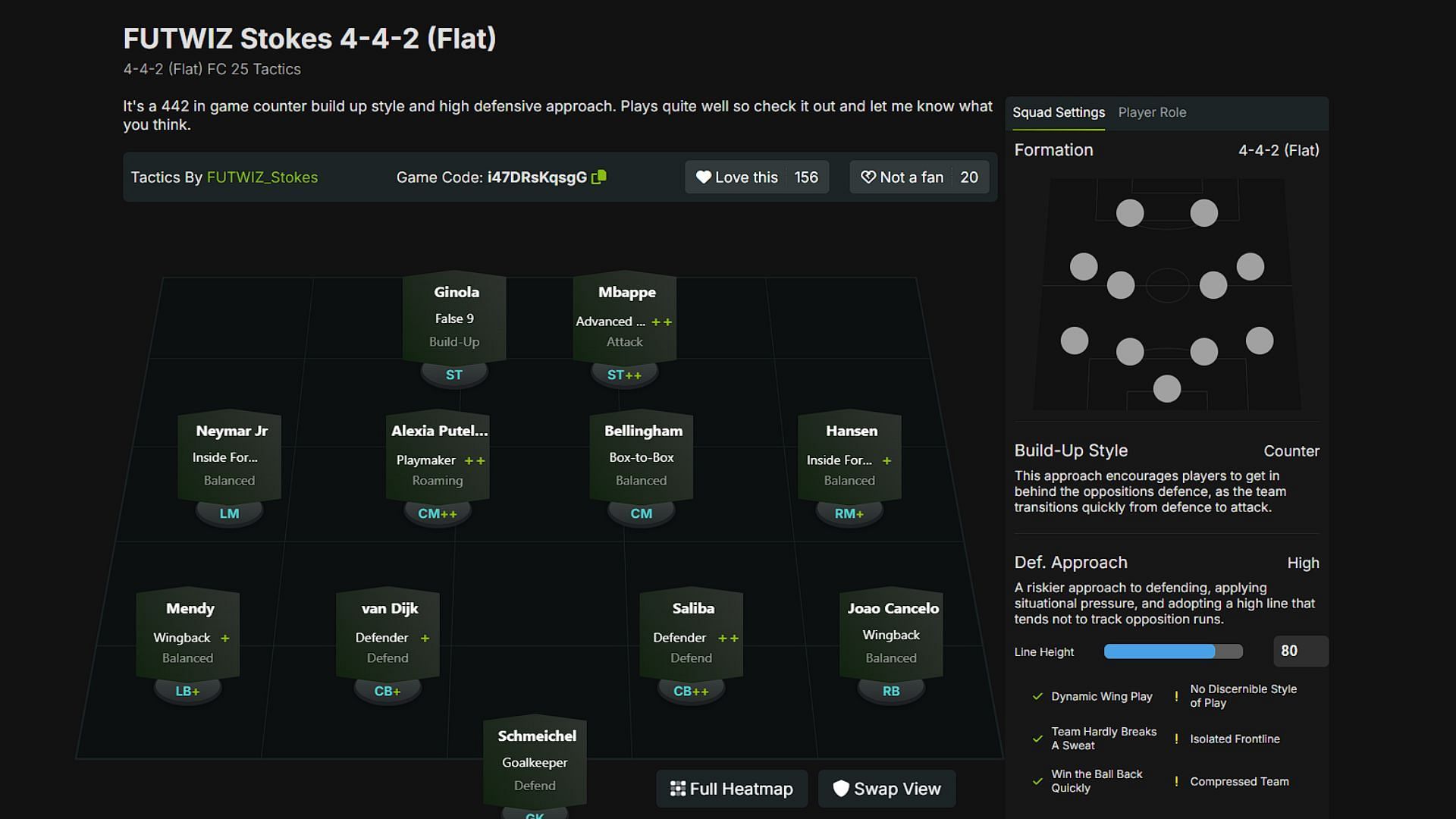Click the 20 not a fan count
Screen dimensions: 1456x819
[969, 177]
